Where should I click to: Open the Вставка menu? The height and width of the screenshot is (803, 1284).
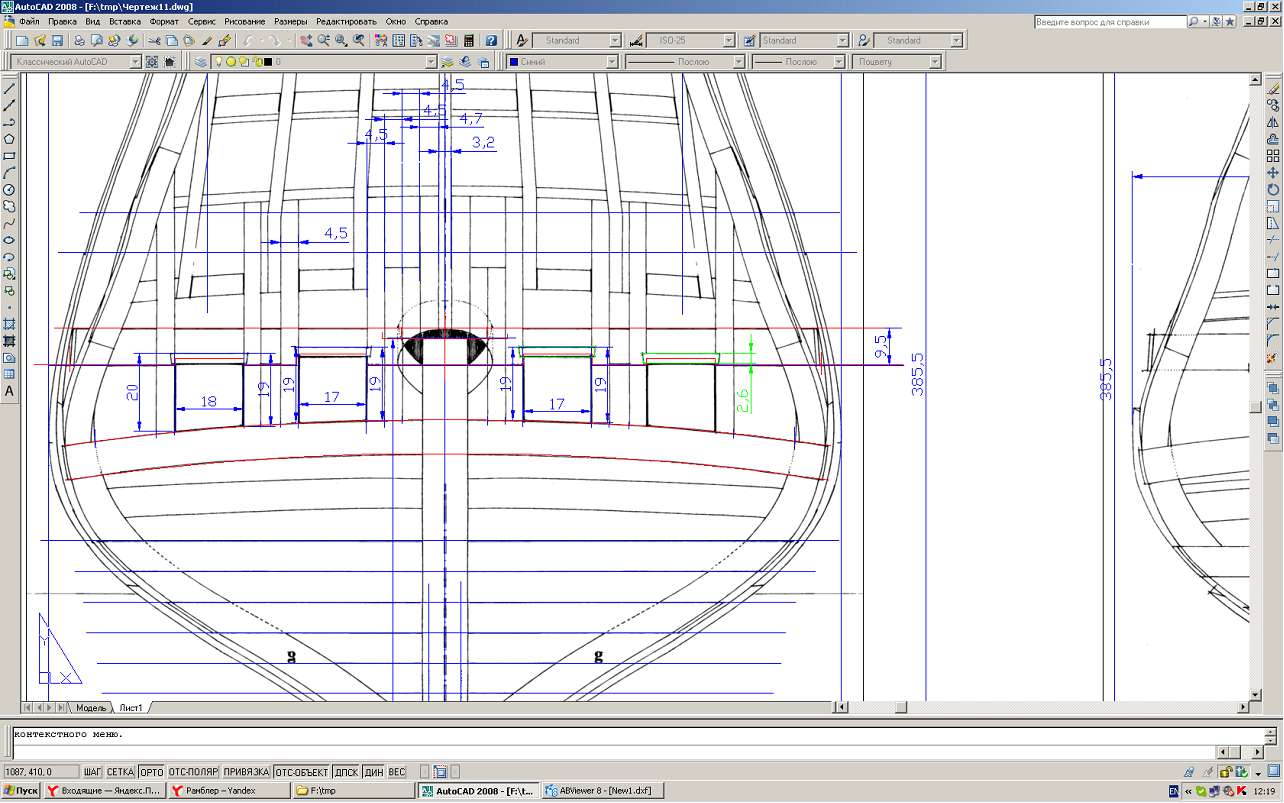coord(125,21)
